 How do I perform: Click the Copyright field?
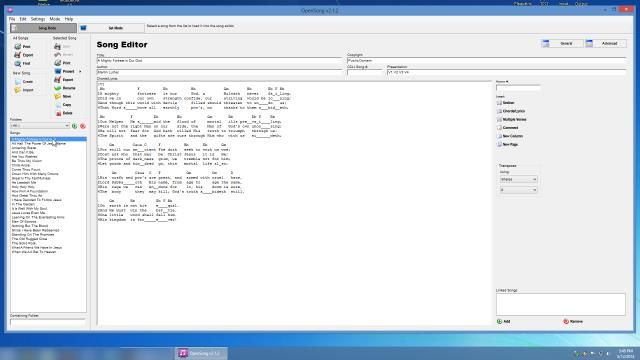(x=486, y=60)
